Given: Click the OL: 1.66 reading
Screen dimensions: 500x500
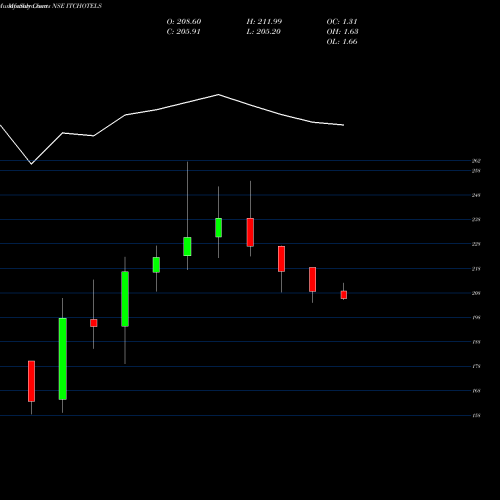Looking at the screenshot, I should [342, 42].
